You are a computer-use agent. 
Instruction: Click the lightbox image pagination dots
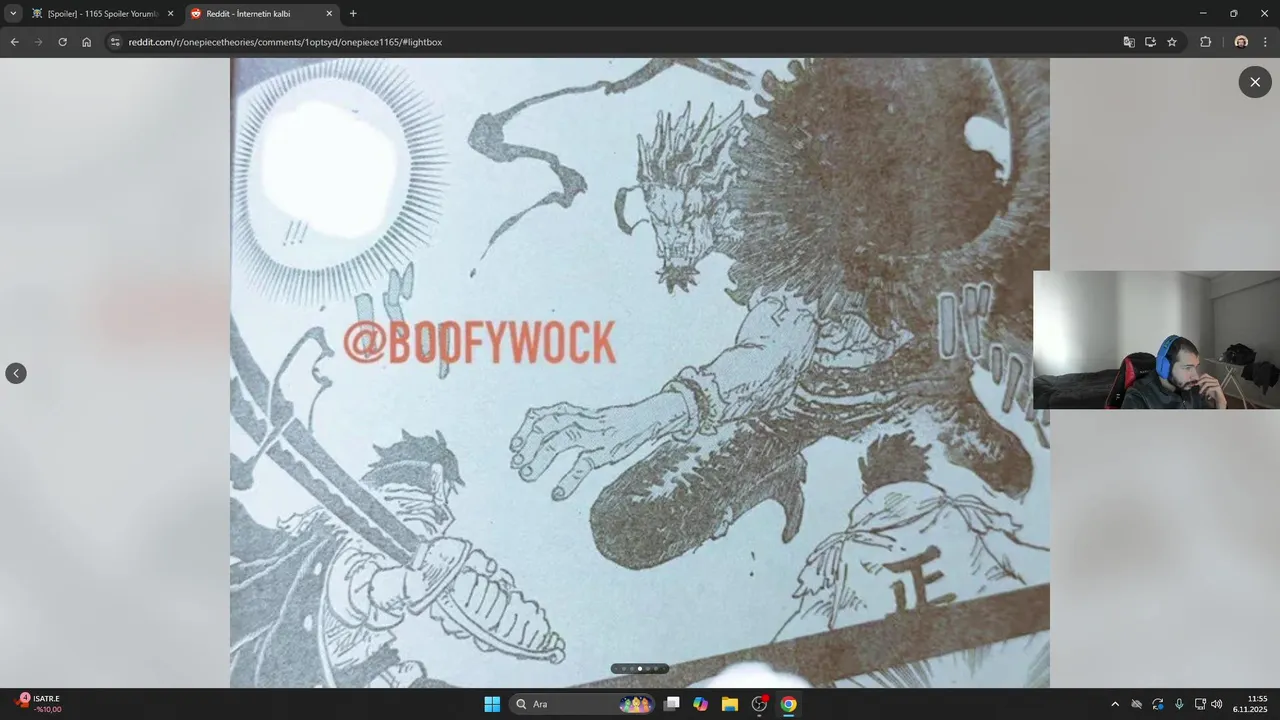640,668
